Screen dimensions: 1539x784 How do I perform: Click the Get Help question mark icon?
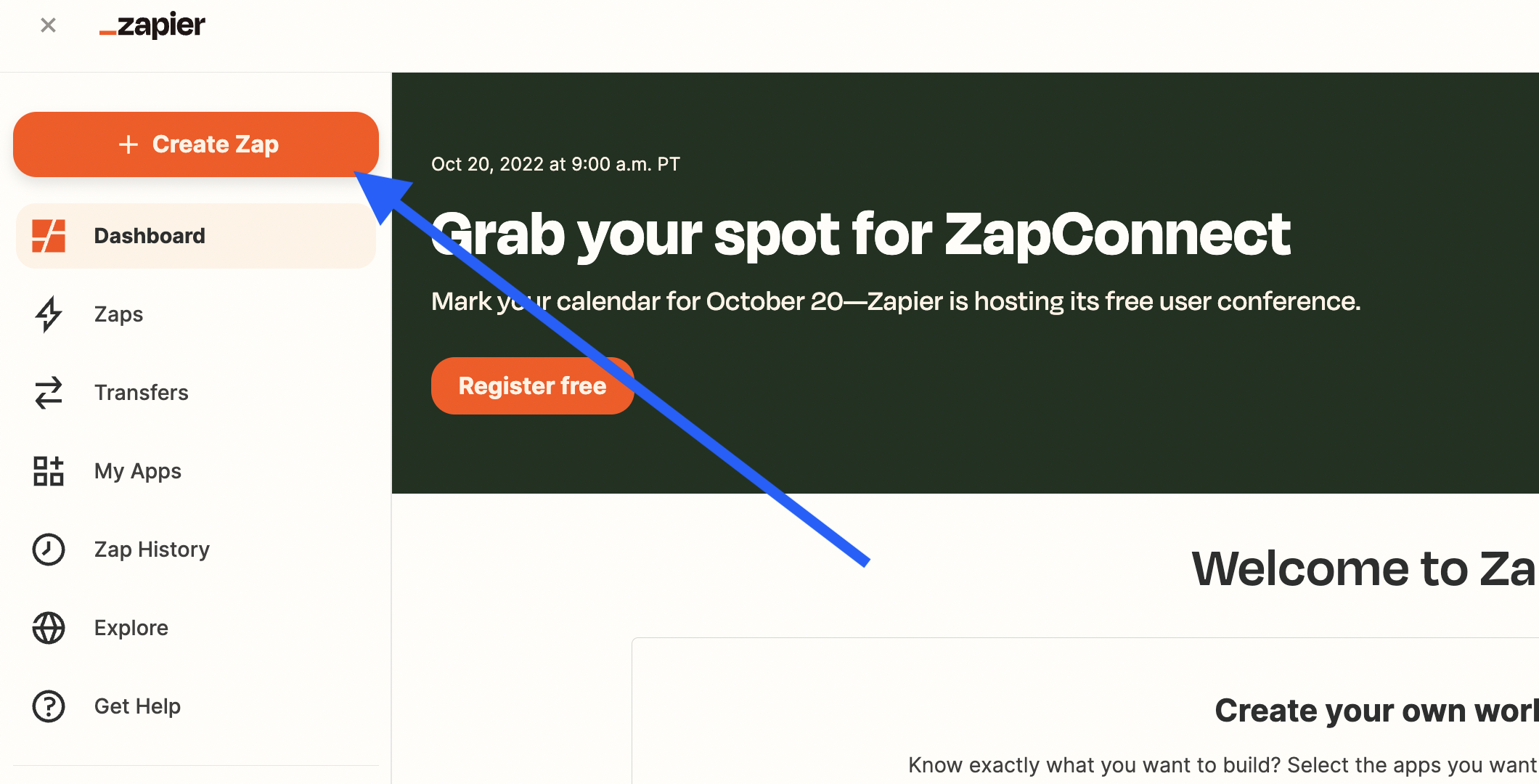pos(49,706)
